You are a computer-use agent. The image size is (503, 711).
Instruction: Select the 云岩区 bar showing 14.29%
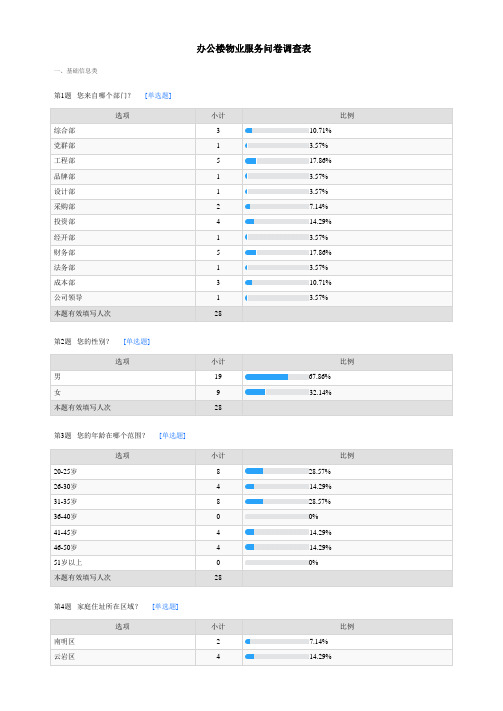click(x=277, y=657)
